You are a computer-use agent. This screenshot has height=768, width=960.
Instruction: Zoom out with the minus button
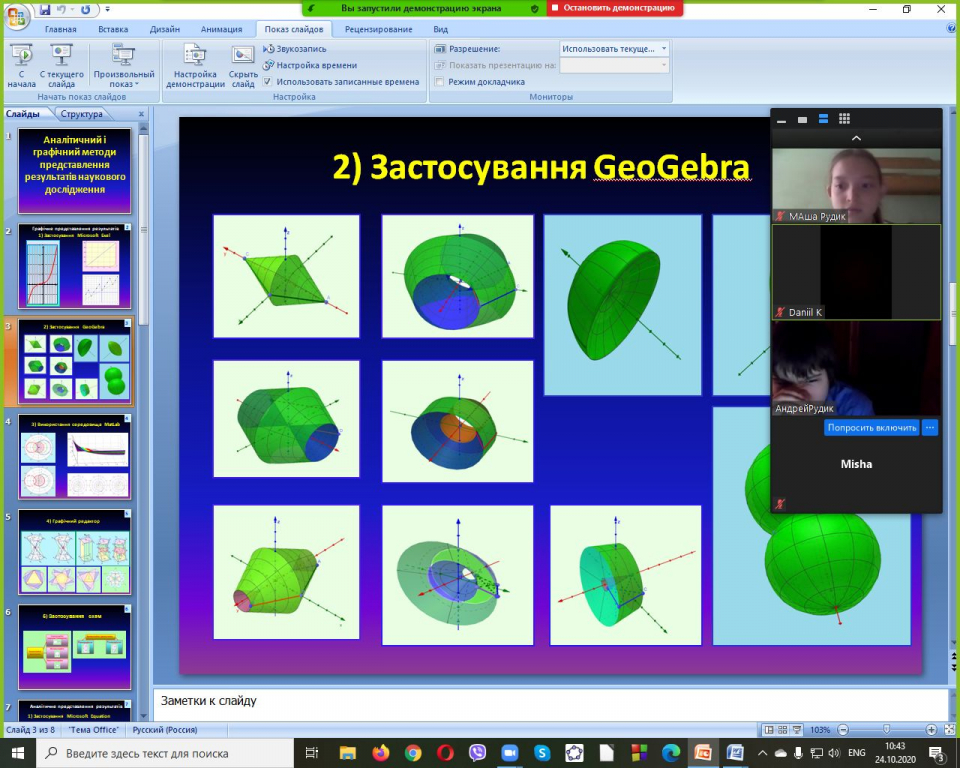click(843, 729)
